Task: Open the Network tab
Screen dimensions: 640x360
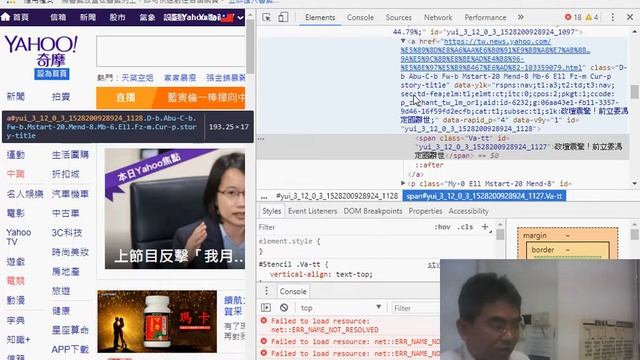Action: click(x=438, y=18)
